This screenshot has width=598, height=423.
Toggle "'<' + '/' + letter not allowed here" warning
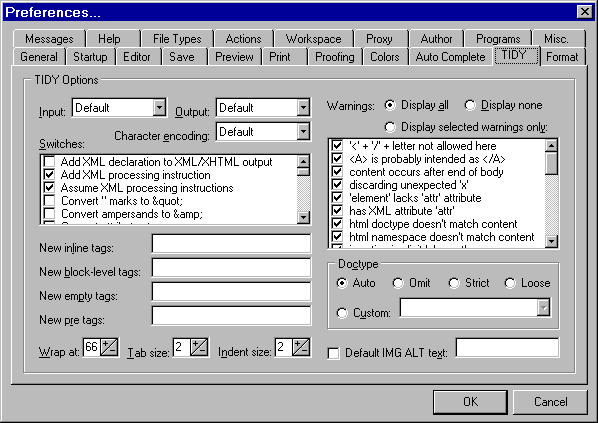(337, 146)
